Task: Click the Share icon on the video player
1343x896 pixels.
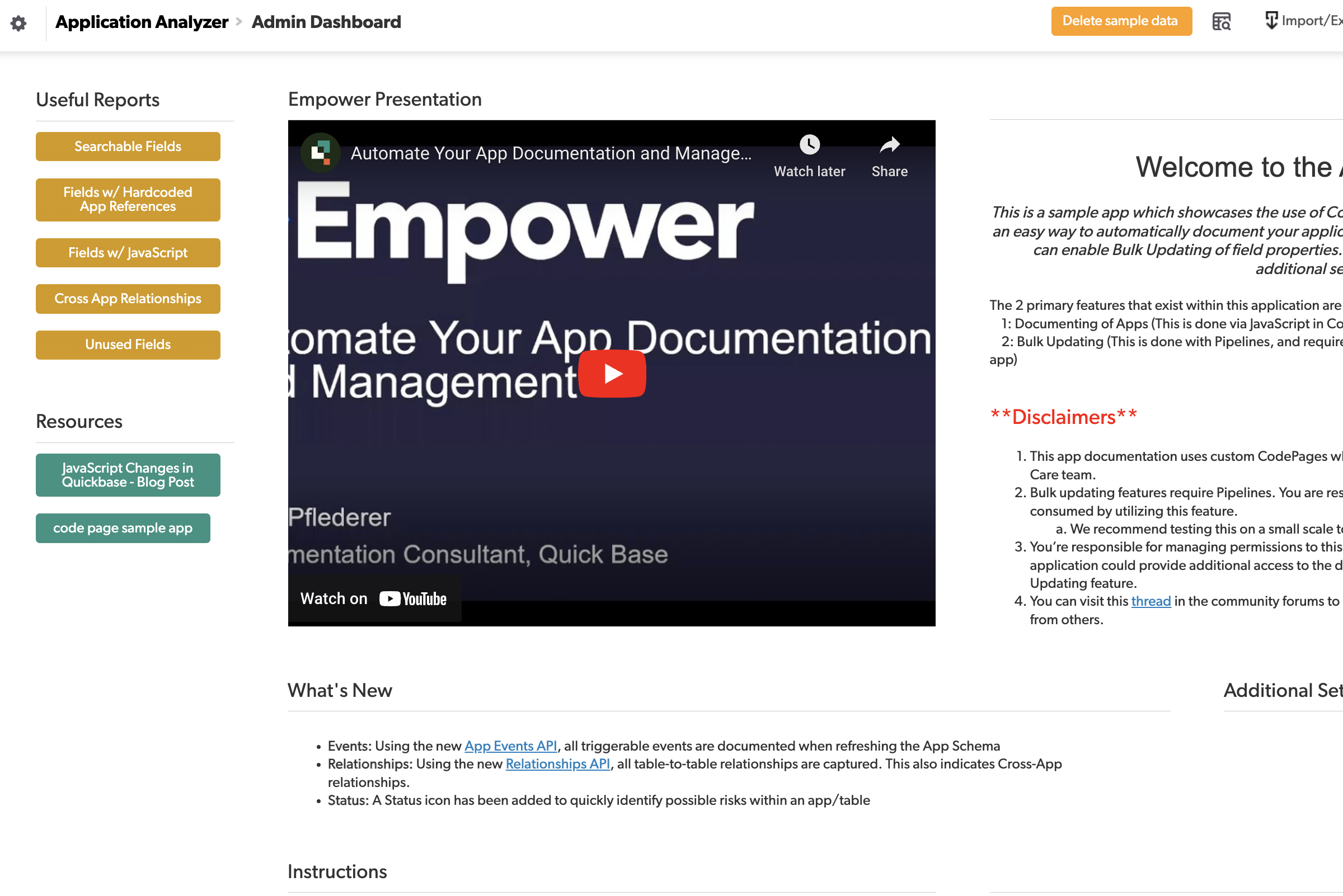Action: [889, 144]
